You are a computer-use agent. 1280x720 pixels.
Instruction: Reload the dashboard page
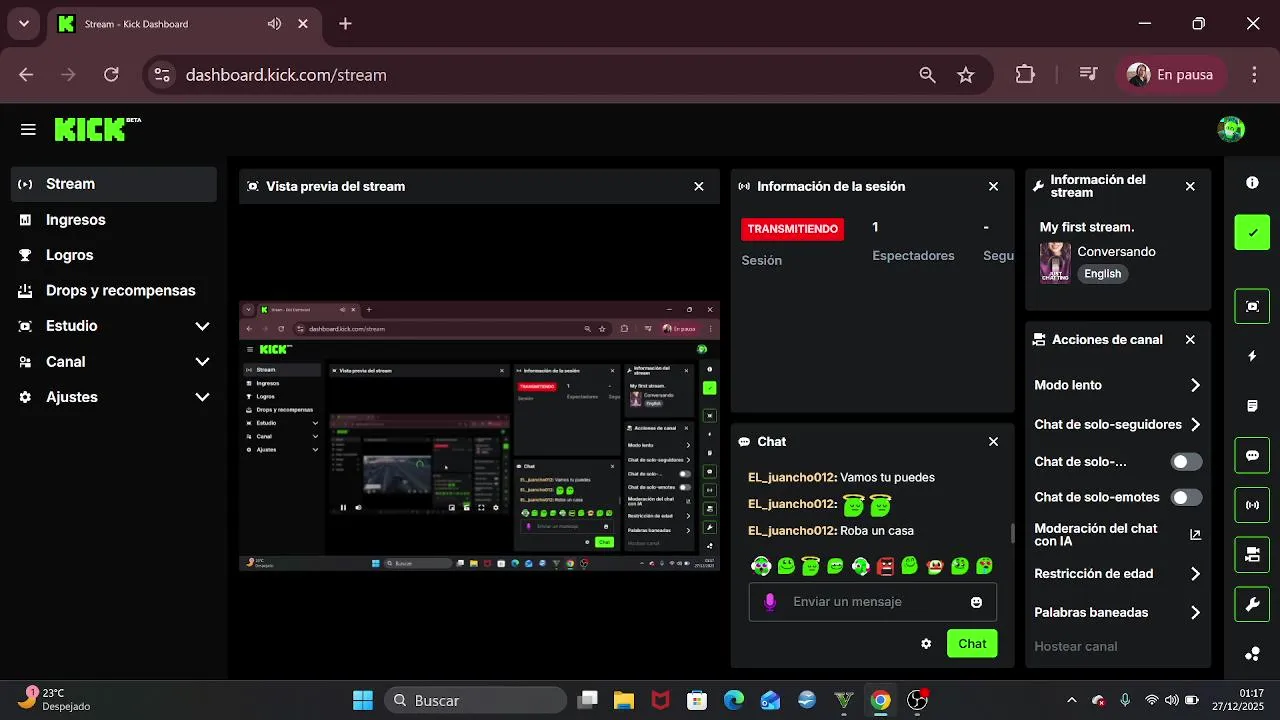click(x=111, y=75)
